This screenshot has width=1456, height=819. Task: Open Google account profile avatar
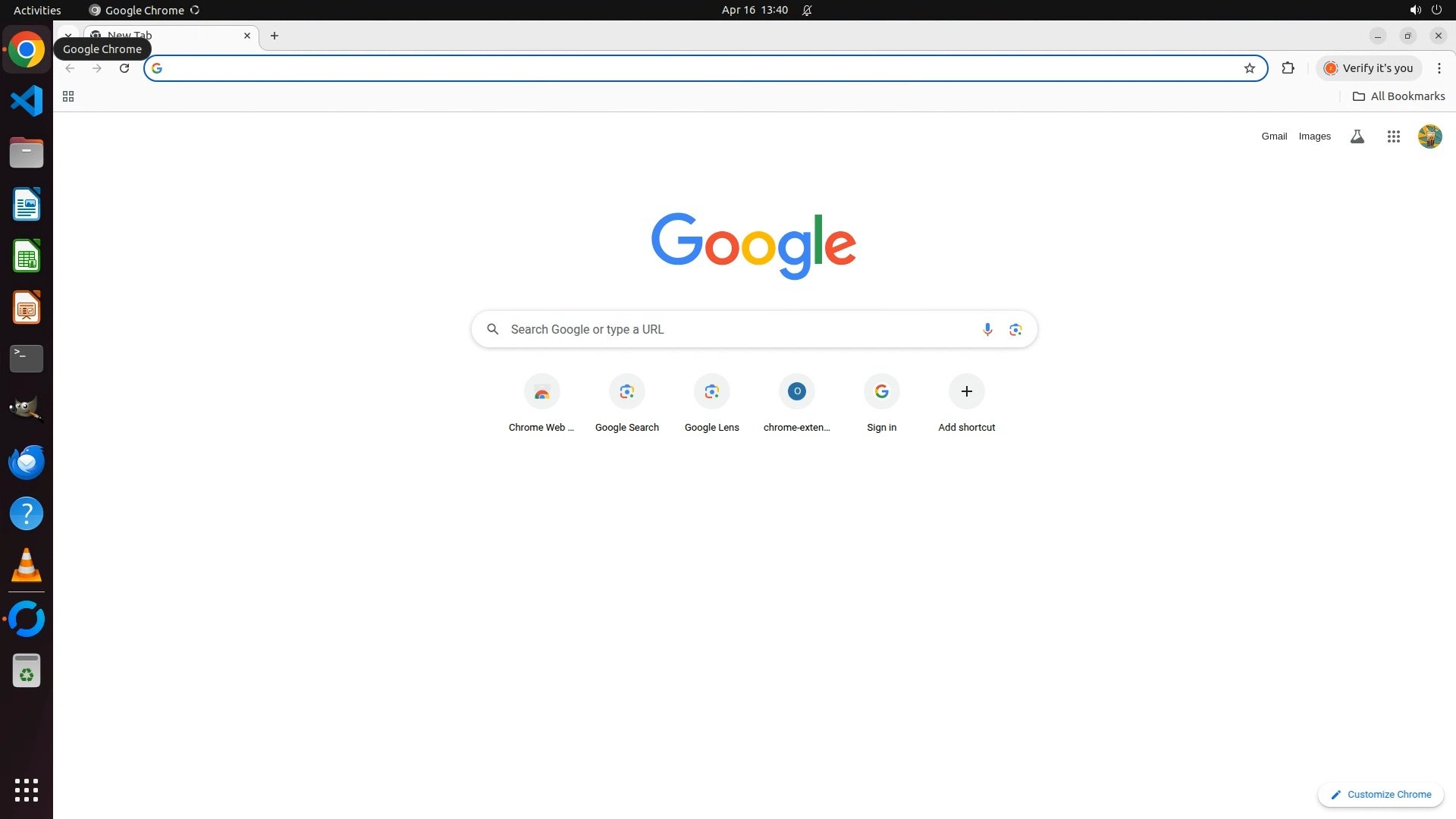[x=1429, y=136]
